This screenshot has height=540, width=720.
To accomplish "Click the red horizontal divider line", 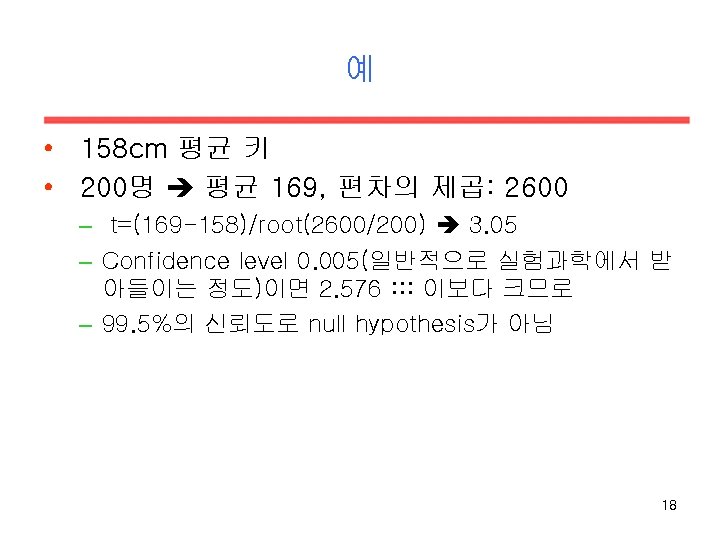I will pos(366,120).
